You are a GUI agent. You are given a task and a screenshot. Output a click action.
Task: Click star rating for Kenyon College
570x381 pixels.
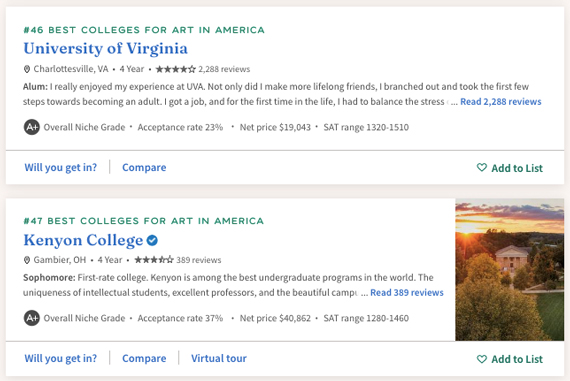click(154, 260)
